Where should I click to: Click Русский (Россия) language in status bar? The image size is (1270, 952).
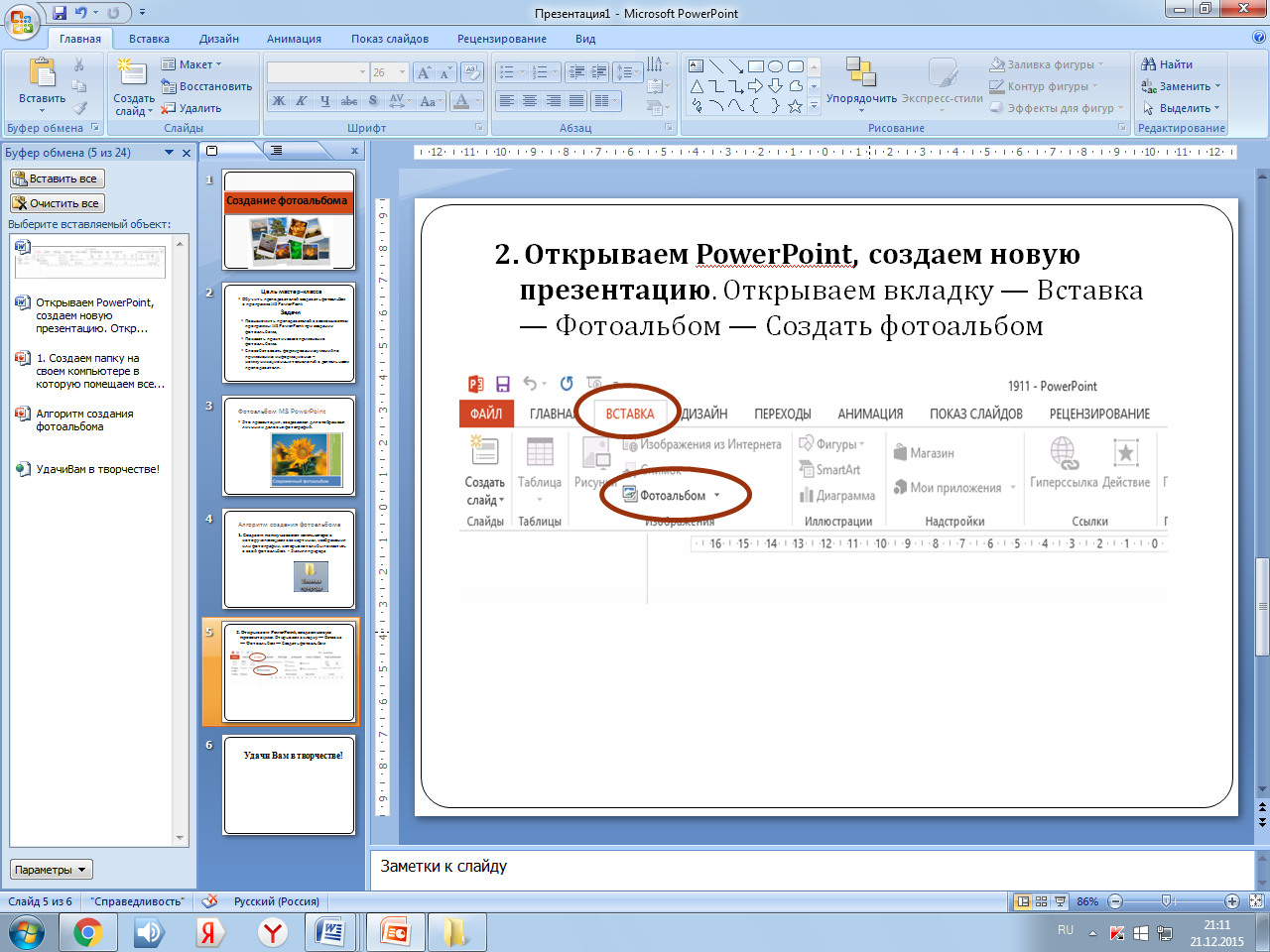(x=277, y=901)
